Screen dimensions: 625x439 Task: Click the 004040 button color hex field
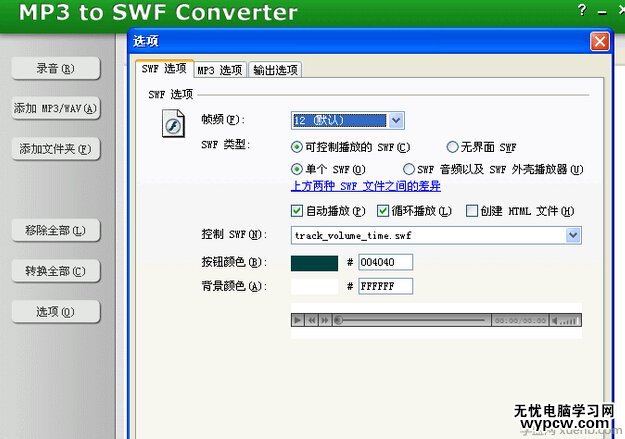tap(385, 262)
